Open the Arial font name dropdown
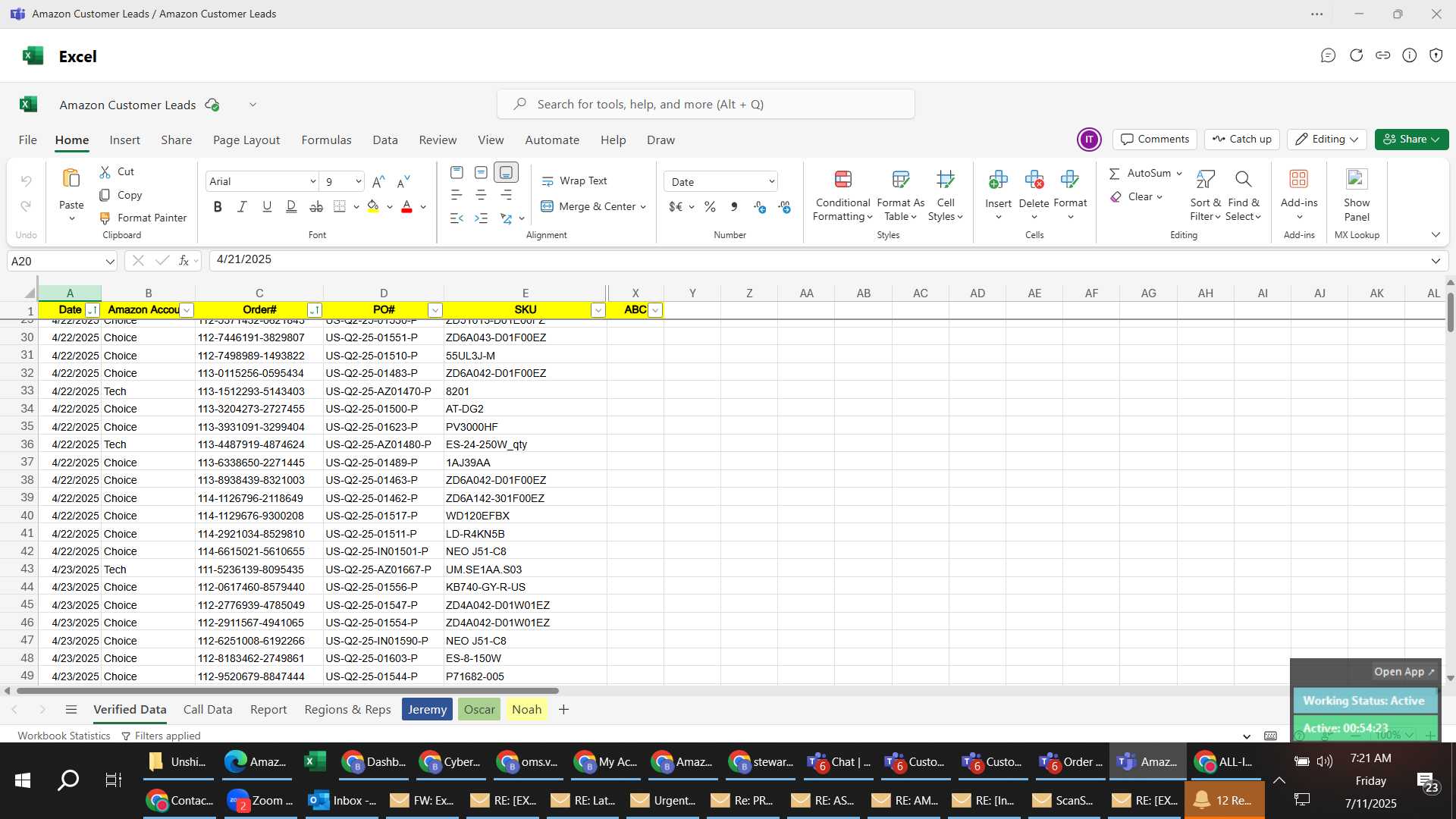1456x819 pixels. pyautogui.click(x=312, y=181)
